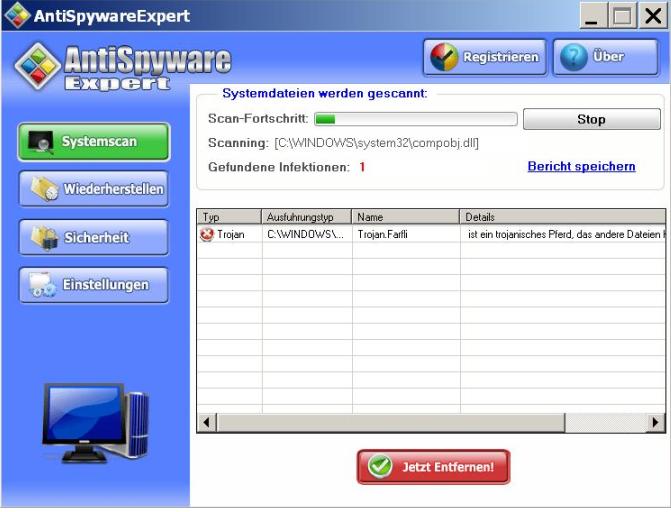Click the folder clock icon in Wiederherstellen
Screen dimensions: 671x512
tap(44, 189)
